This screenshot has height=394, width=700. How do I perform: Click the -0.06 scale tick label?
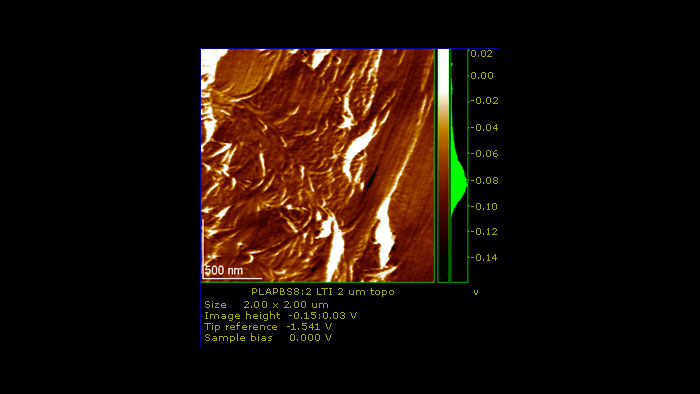point(483,153)
